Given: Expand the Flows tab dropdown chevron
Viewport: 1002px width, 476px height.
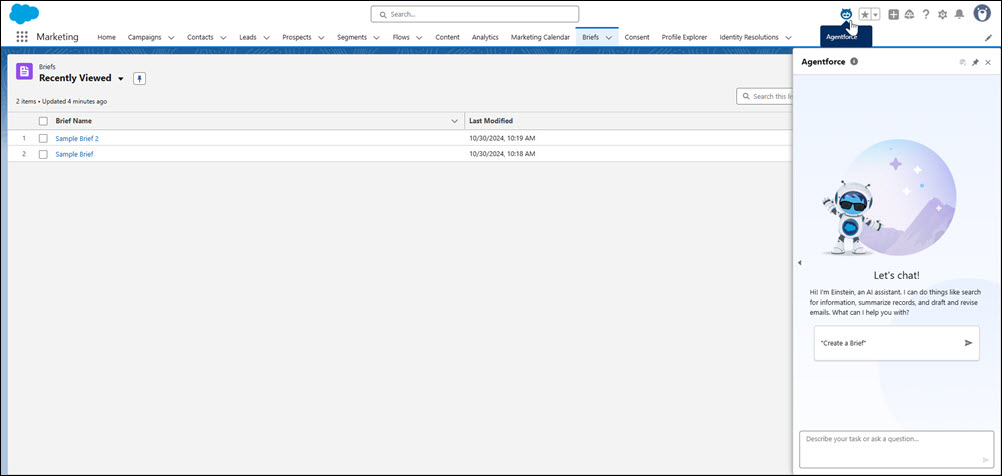Looking at the screenshot, I should 419,38.
